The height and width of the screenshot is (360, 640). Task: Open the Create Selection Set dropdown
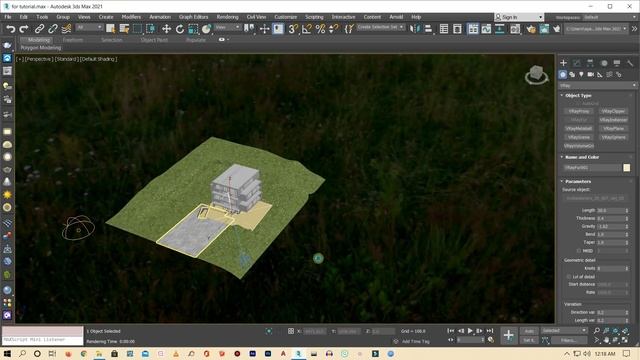(381, 27)
